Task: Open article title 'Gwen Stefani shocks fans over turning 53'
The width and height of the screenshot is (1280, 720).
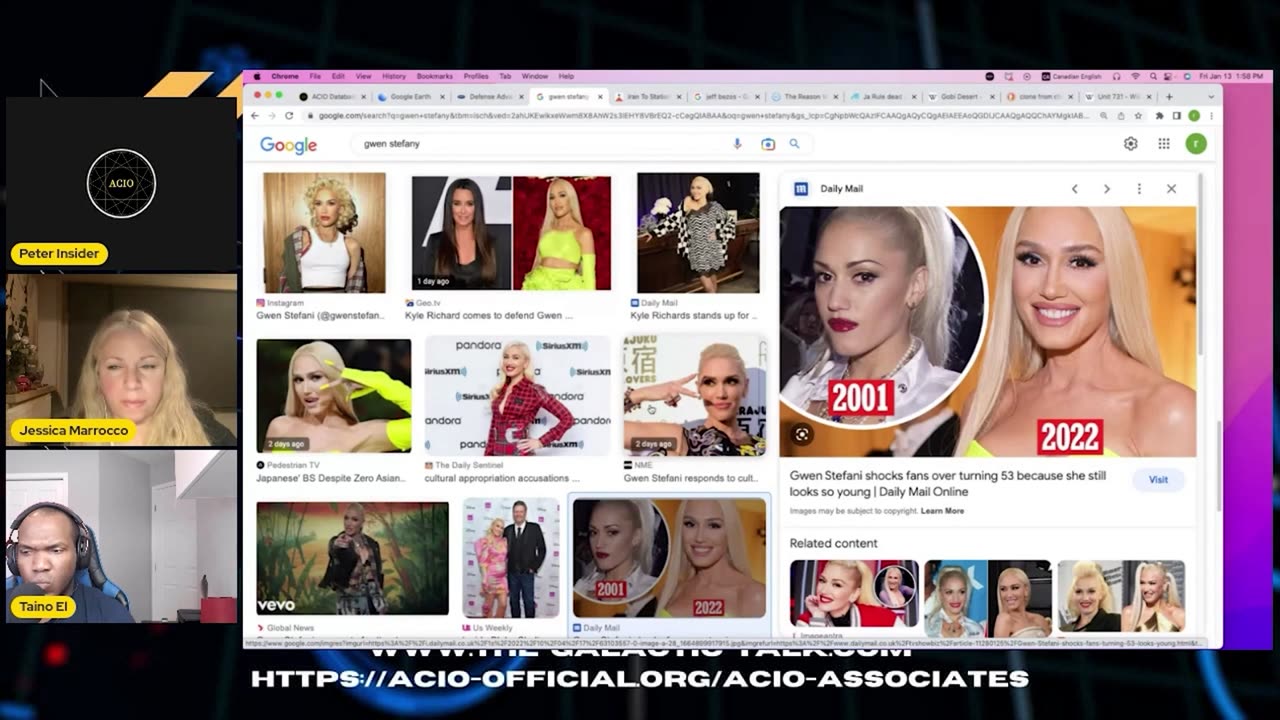Action: tap(948, 483)
